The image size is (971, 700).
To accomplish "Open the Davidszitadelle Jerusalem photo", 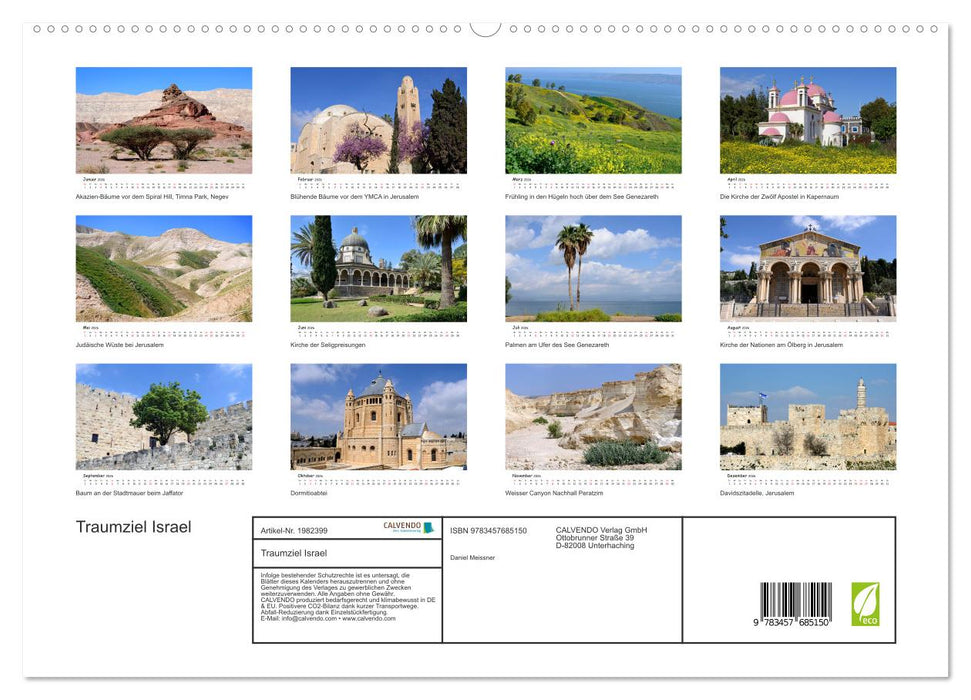I will (806, 417).
